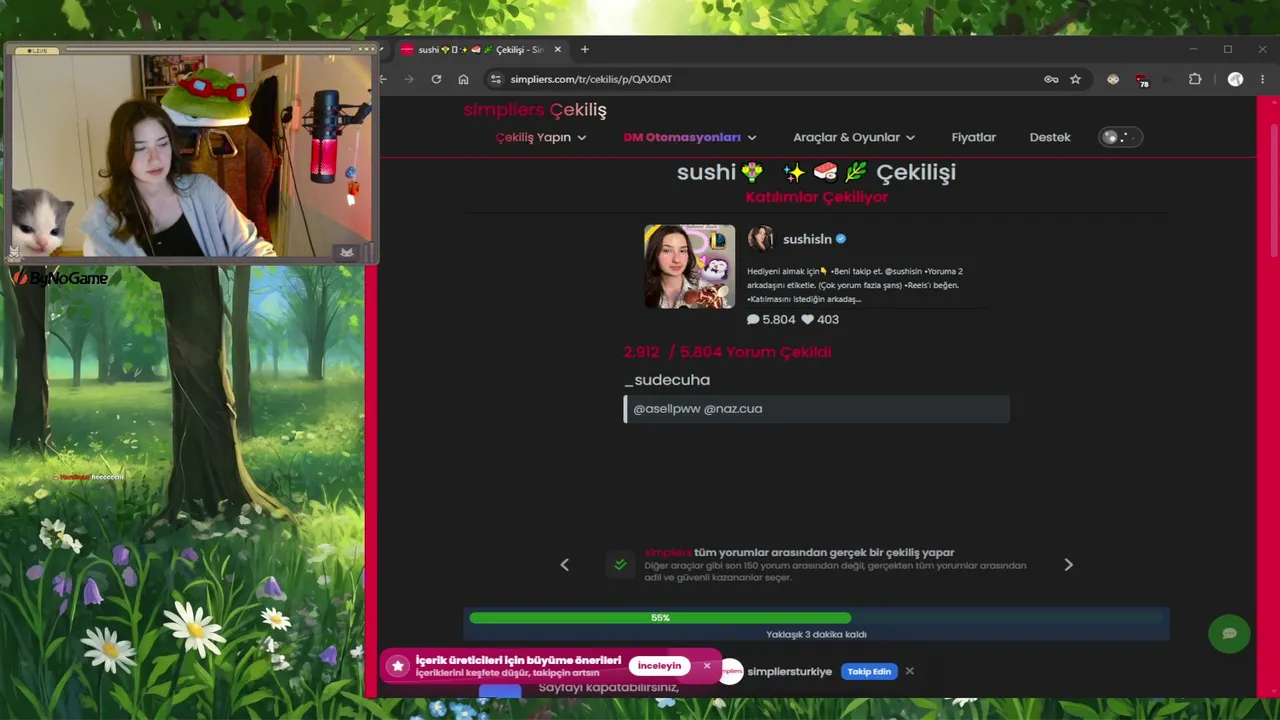Click the webcam overlay of the streamer
The image size is (1280, 720).
[190, 156]
